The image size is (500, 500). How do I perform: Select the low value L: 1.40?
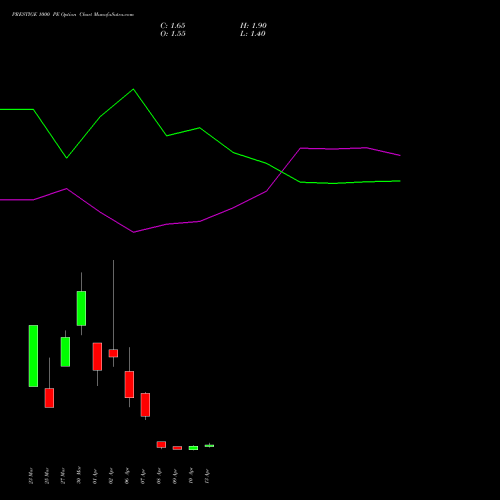pyautogui.click(x=253, y=34)
